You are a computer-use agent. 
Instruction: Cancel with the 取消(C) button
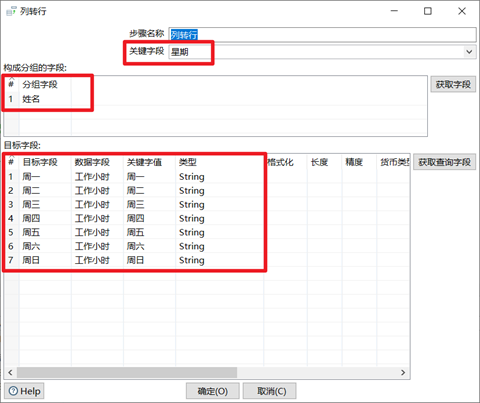[x=269, y=391]
